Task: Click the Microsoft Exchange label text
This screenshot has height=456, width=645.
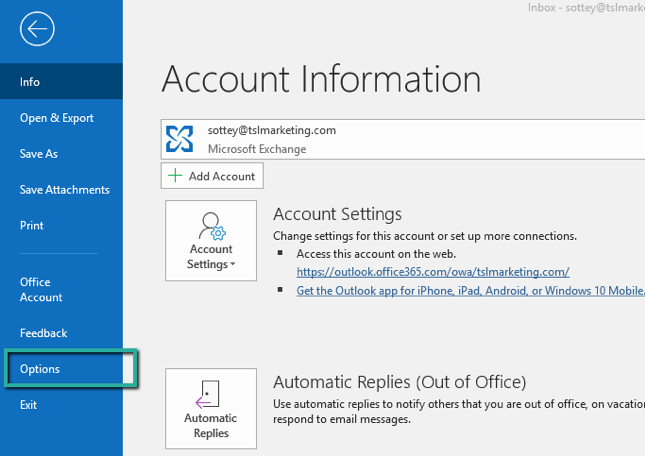Action: (257, 149)
